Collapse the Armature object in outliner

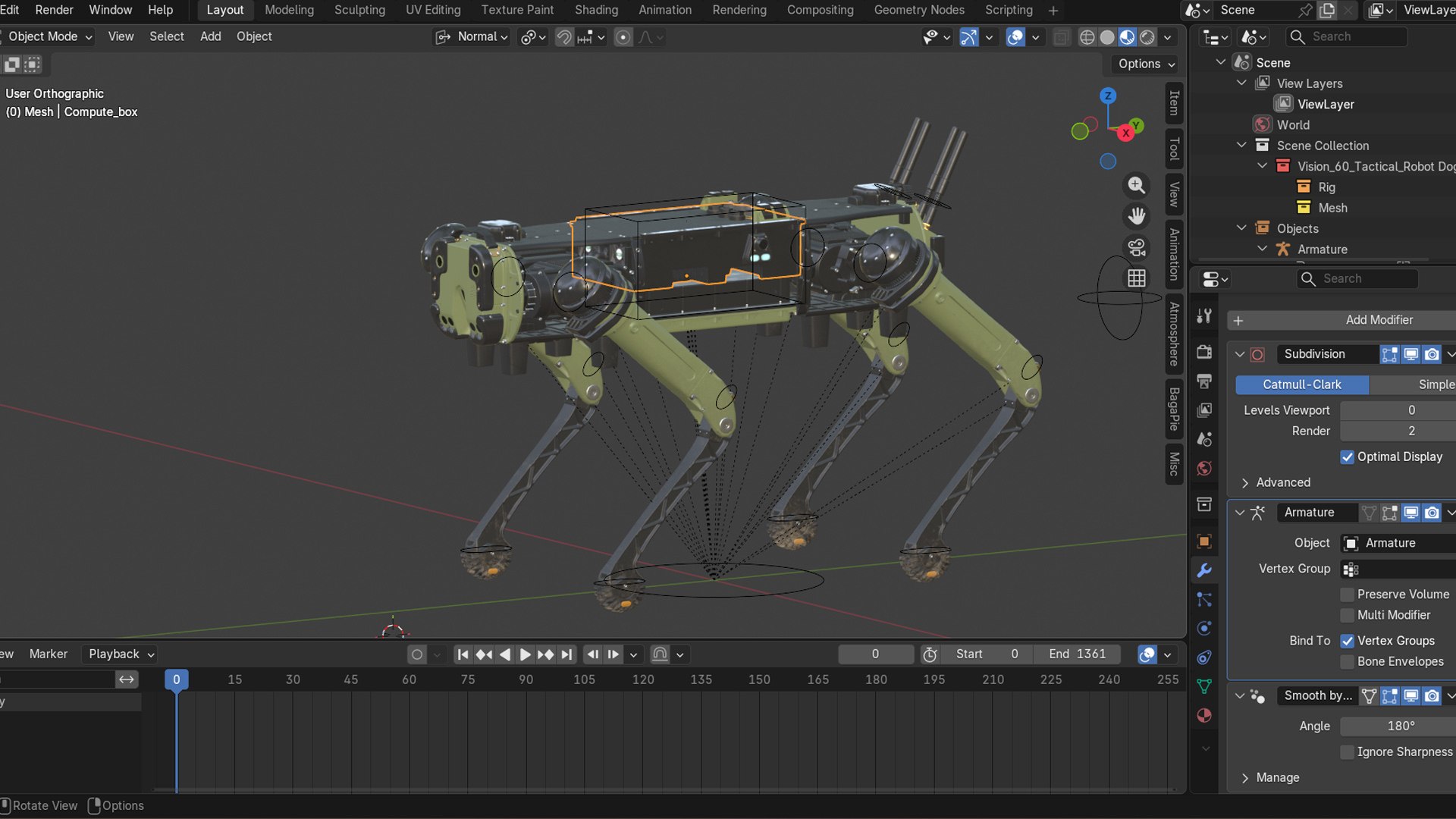pyautogui.click(x=1262, y=249)
